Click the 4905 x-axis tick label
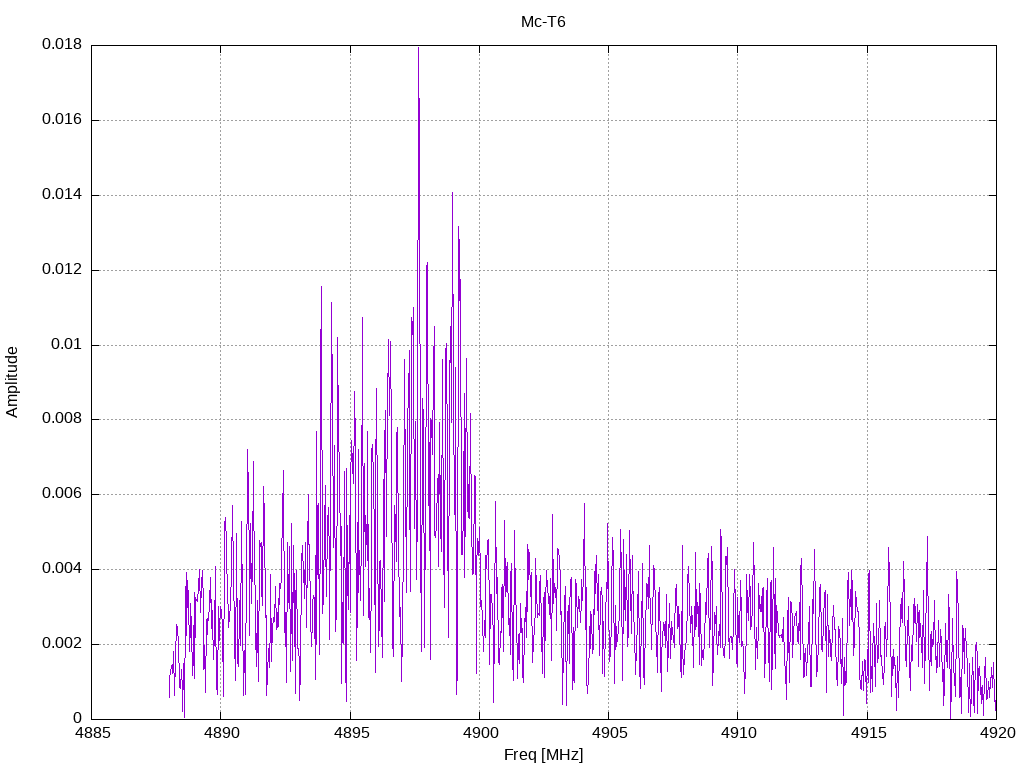The height and width of the screenshot is (768, 1024). coord(609,733)
